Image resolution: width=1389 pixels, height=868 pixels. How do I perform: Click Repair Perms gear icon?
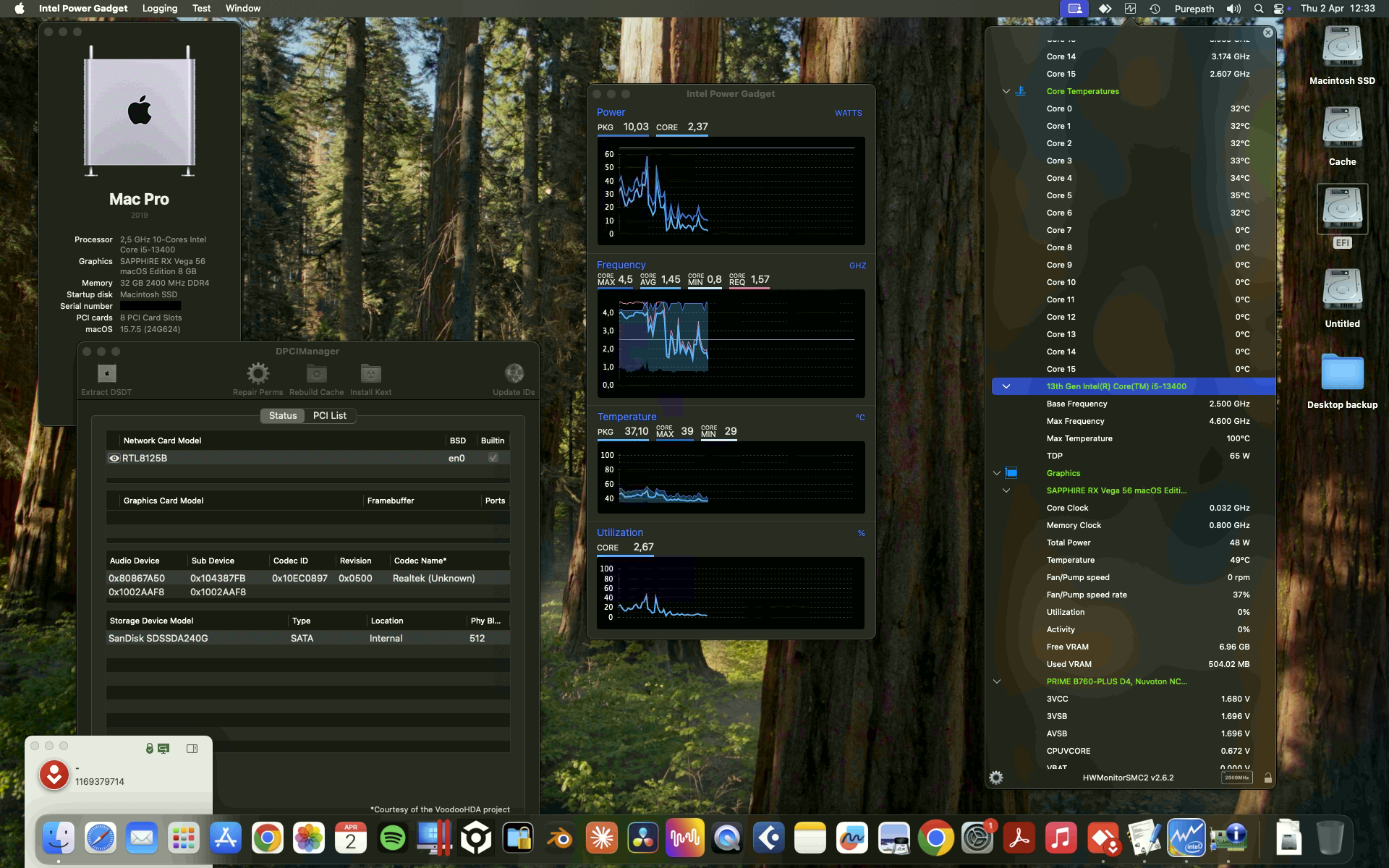(258, 373)
